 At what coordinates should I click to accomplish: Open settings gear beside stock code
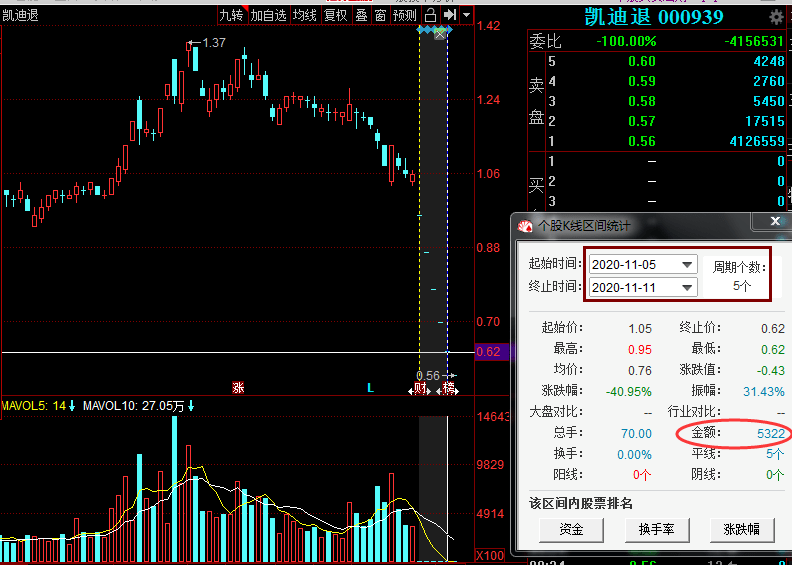tap(776, 17)
